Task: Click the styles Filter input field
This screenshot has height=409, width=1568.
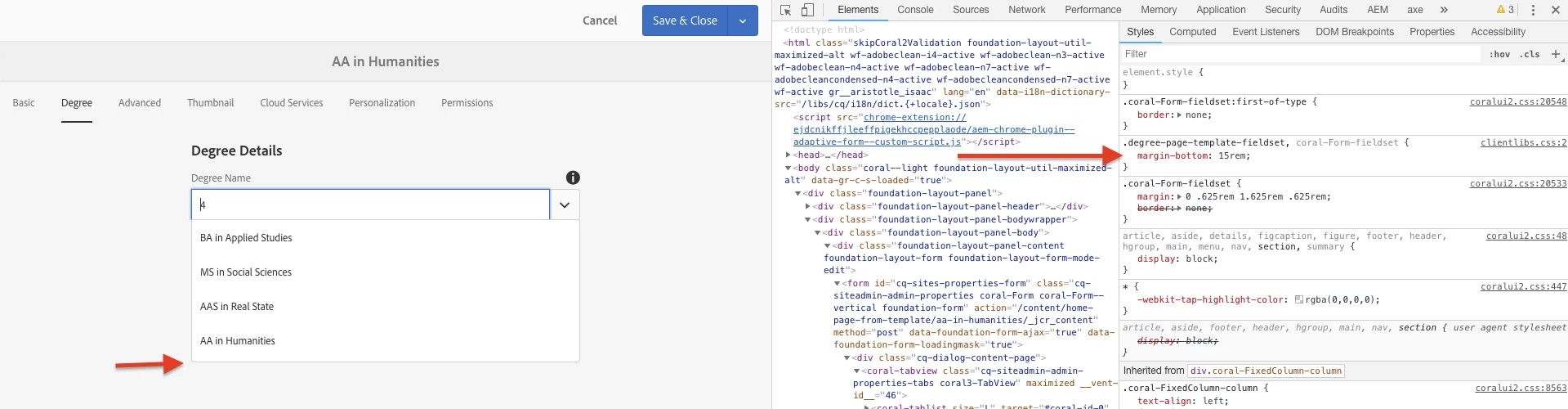Action: coord(1300,54)
